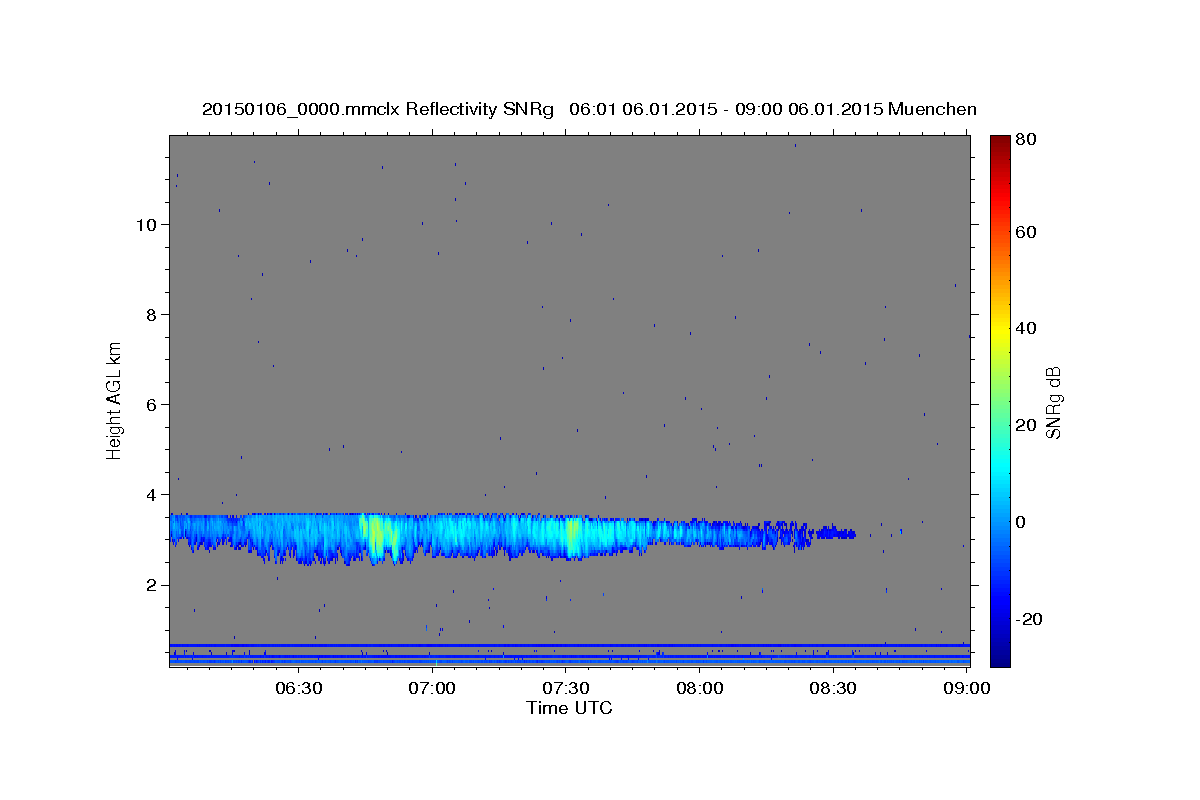Click the thin cloud tail near 08:30

point(836,534)
